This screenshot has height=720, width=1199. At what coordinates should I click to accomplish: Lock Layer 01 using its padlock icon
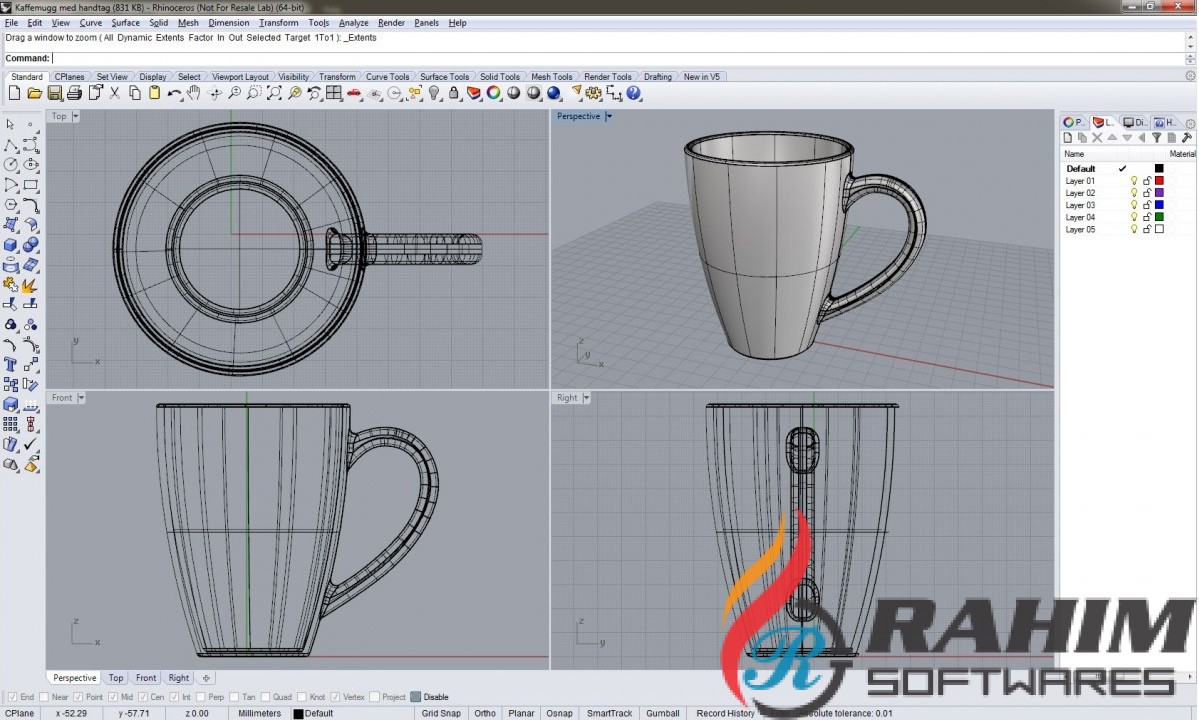1147,181
